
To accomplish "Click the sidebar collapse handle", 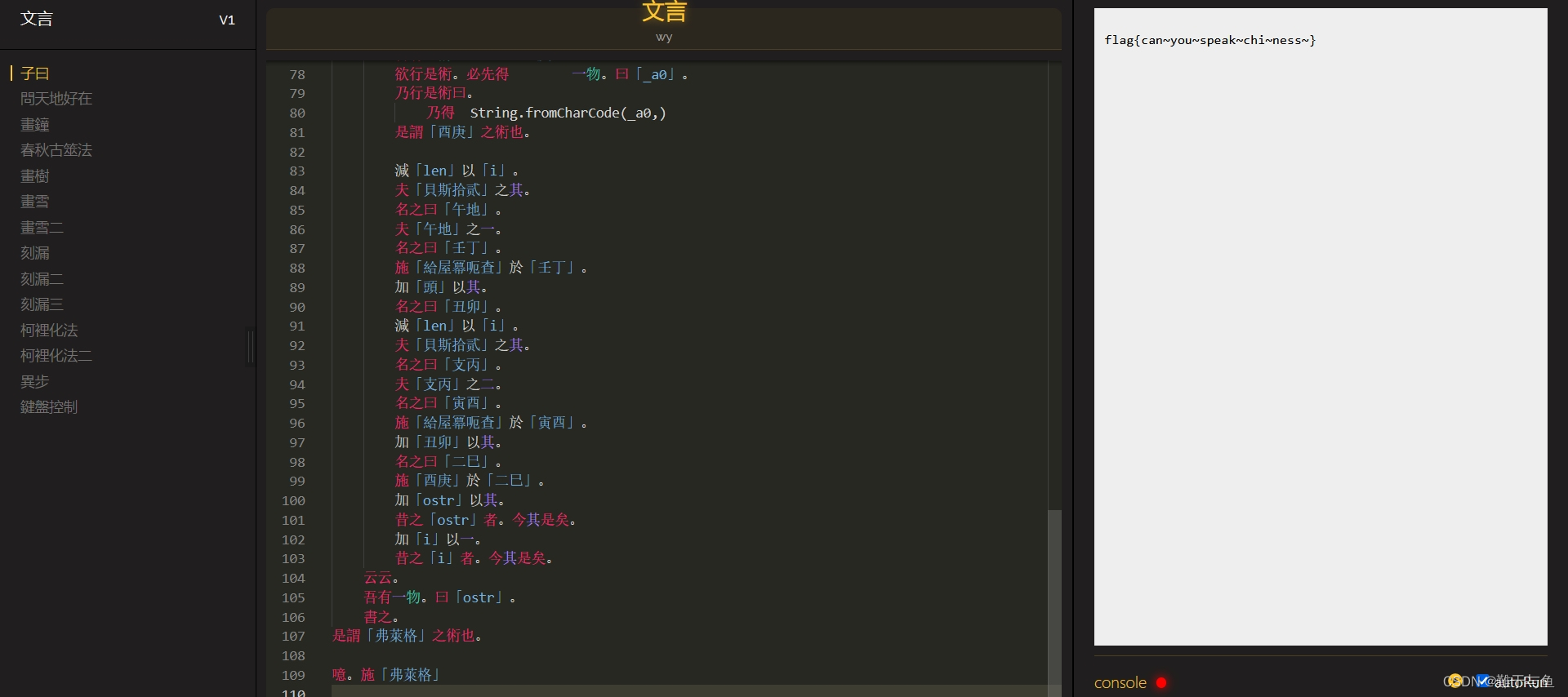I will pyautogui.click(x=251, y=348).
